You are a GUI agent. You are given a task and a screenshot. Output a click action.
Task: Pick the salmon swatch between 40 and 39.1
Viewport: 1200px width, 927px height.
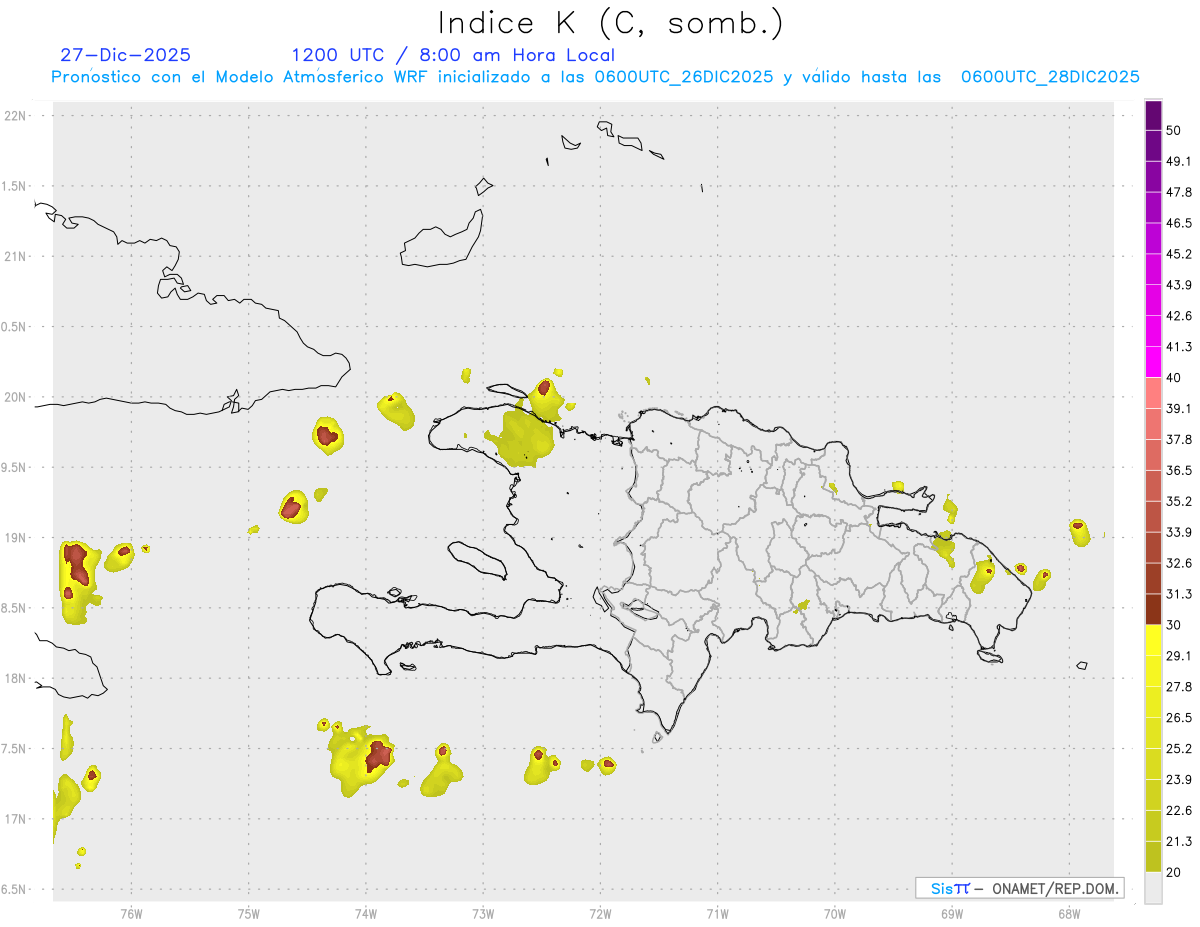coord(1154,393)
